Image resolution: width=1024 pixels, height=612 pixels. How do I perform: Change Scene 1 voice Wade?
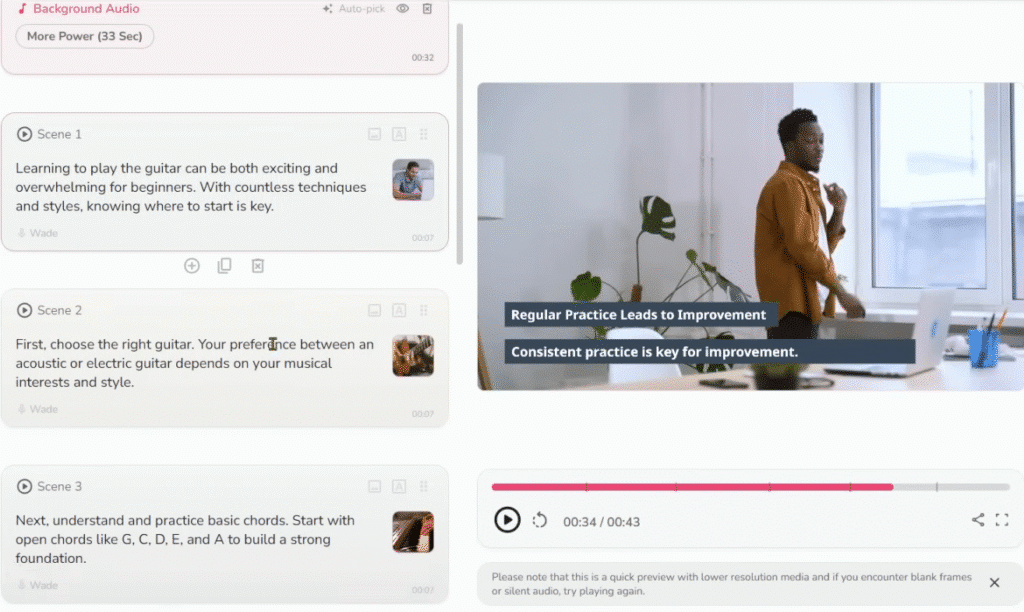point(38,233)
